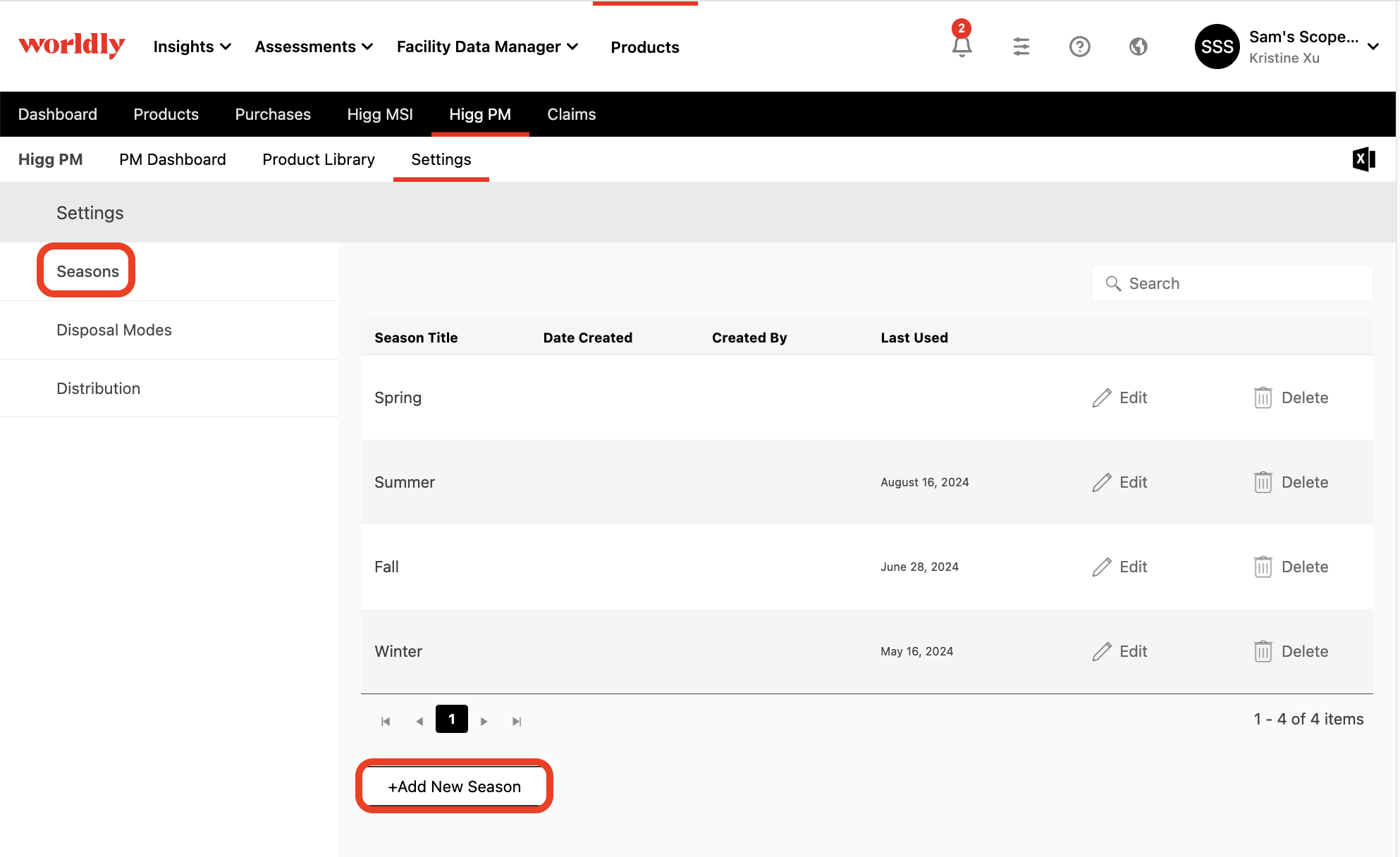Click the +Add New Season button
Viewport: 1400px width, 857px height.
click(455, 787)
